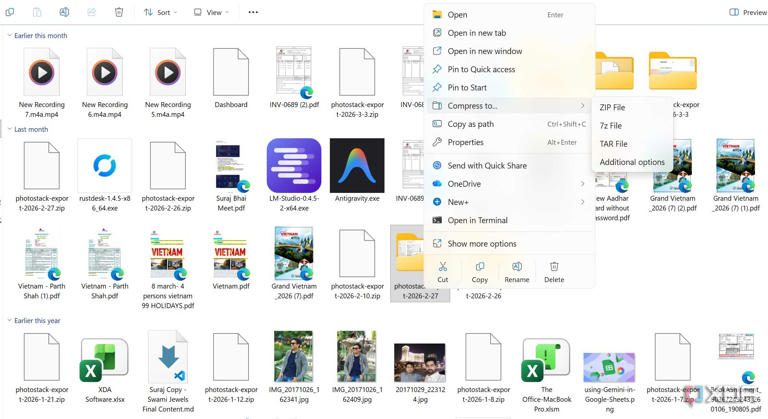Image resolution: width=768 pixels, height=419 pixels.
Task: Select TAR File compression option
Action: point(632,144)
